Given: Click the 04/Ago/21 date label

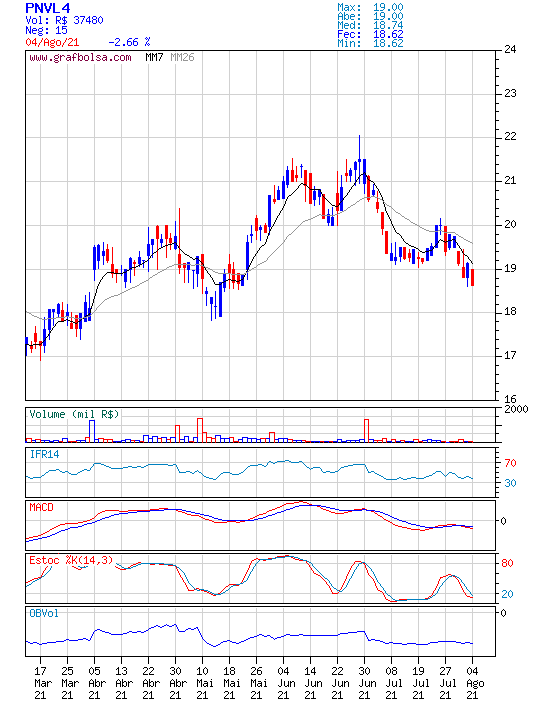Looking at the screenshot, I should click(52, 42).
